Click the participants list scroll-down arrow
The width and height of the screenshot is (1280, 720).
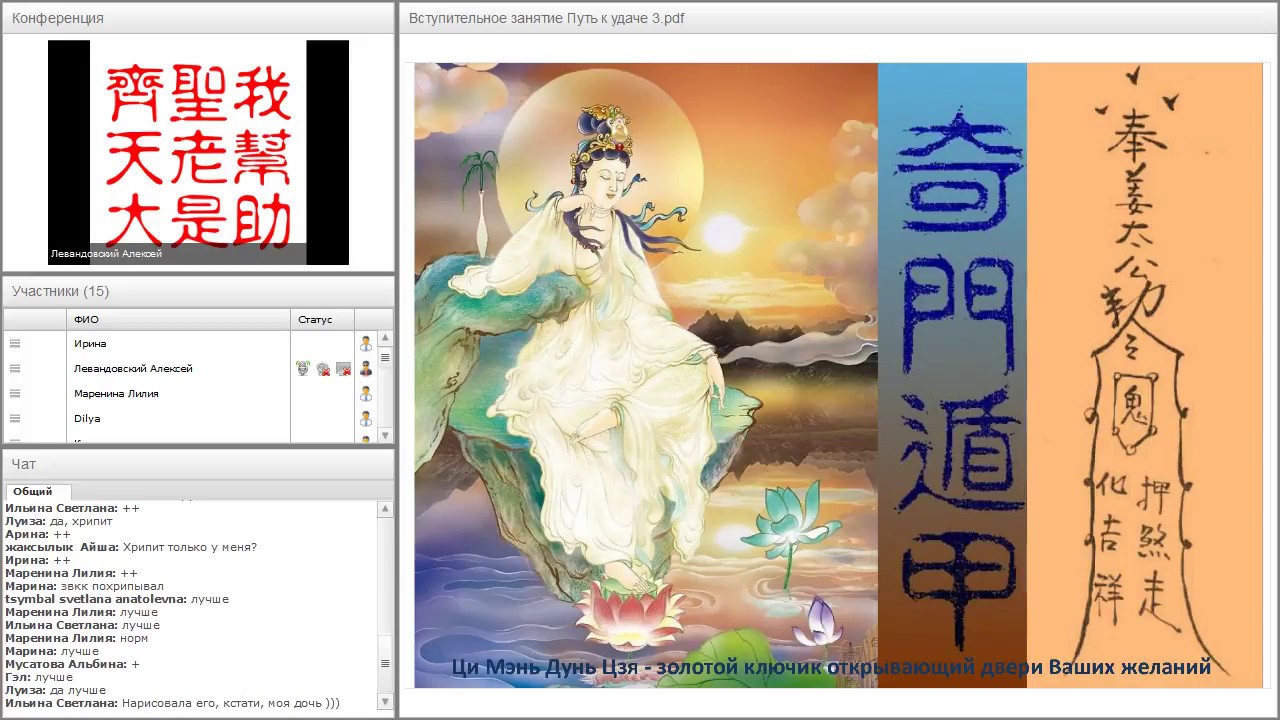point(385,437)
